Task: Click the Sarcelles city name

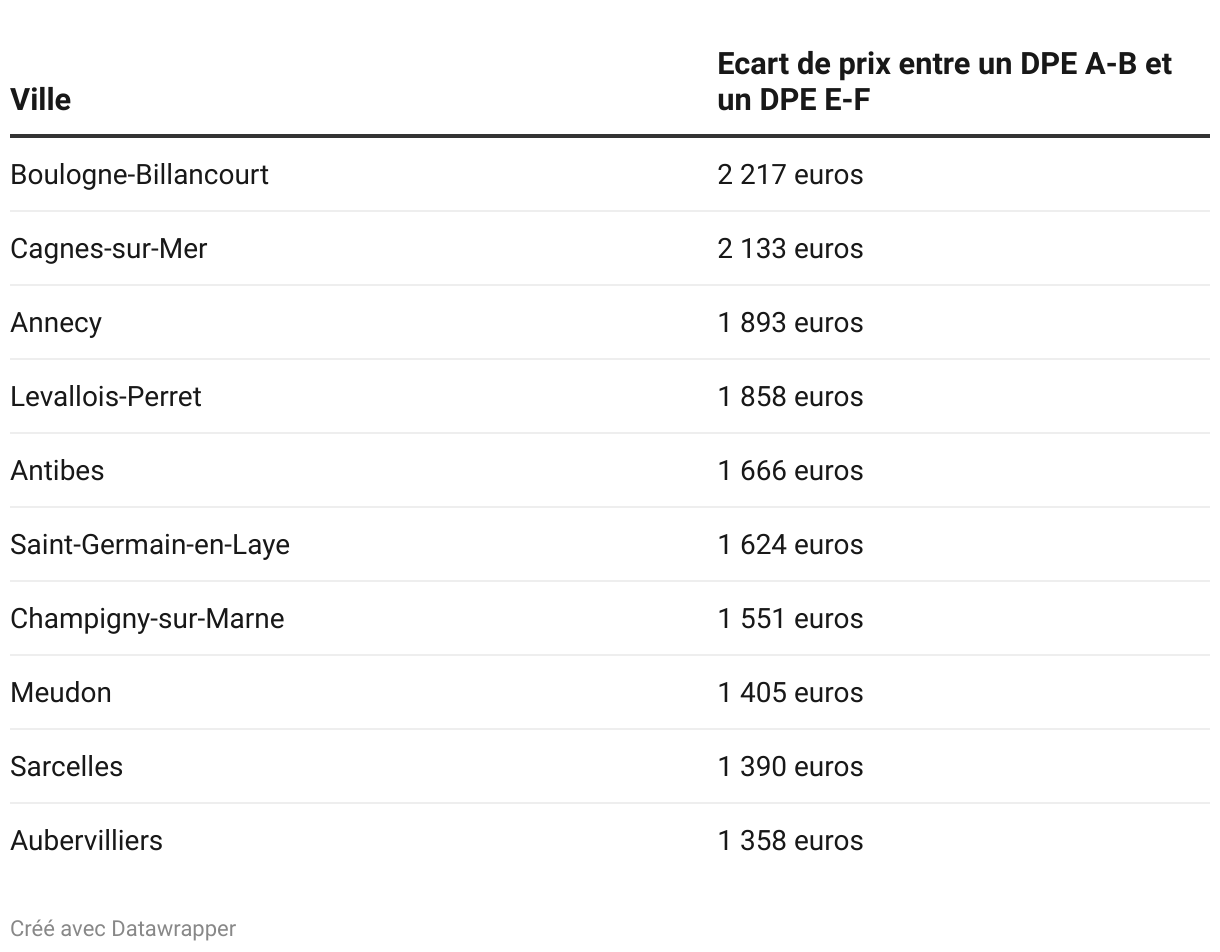Action: pyautogui.click(x=66, y=767)
